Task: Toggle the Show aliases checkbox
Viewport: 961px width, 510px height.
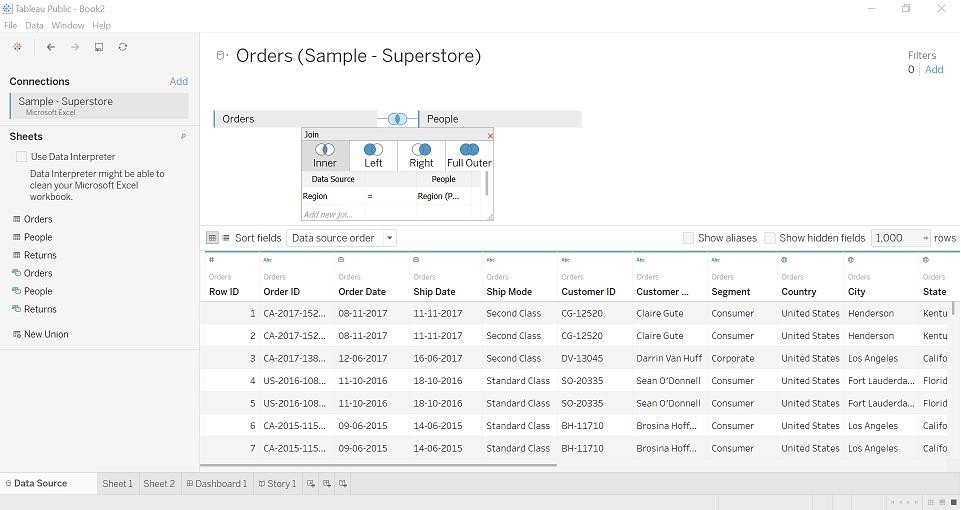Action: [x=688, y=238]
